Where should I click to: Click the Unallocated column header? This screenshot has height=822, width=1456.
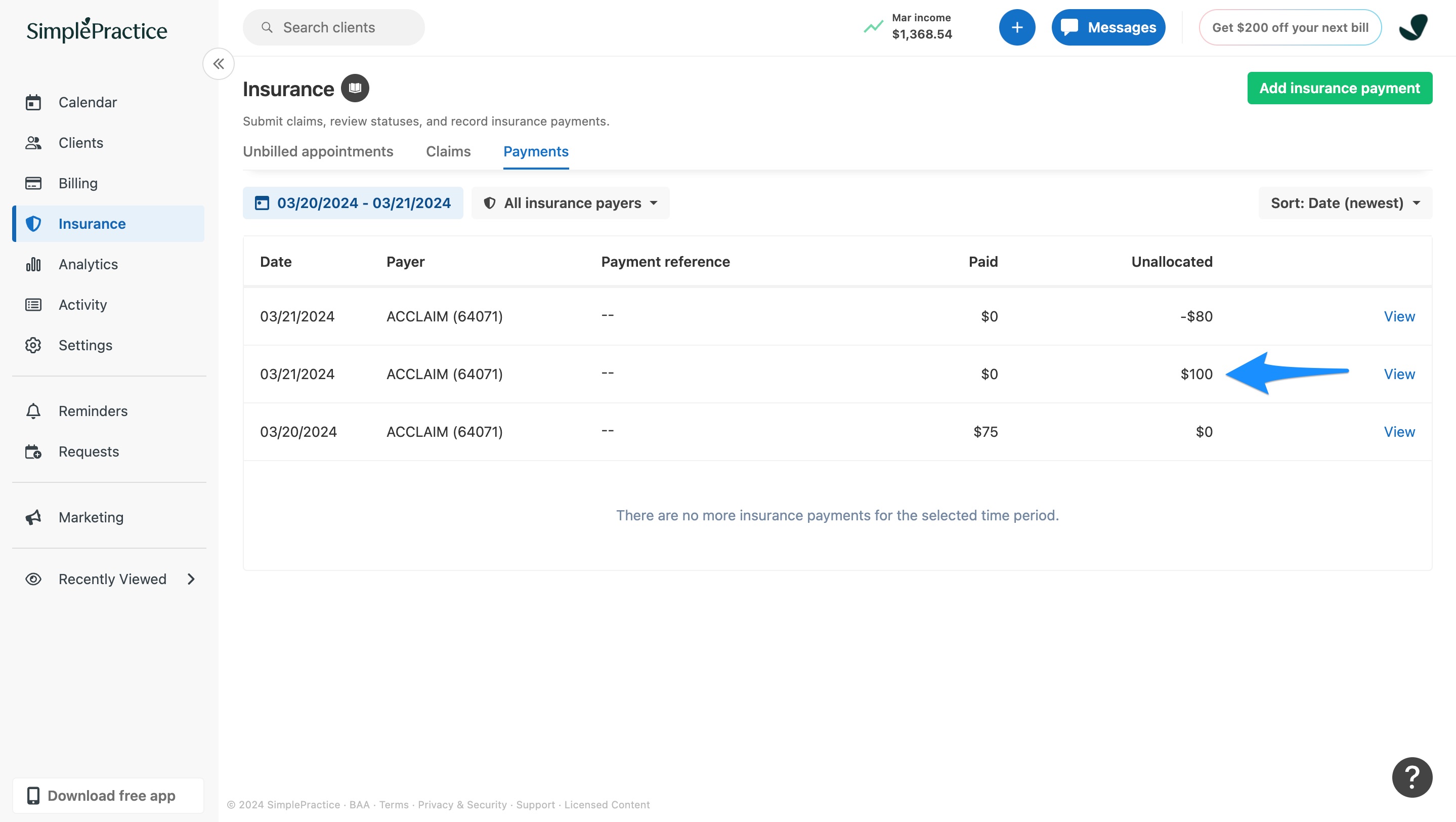click(1172, 262)
